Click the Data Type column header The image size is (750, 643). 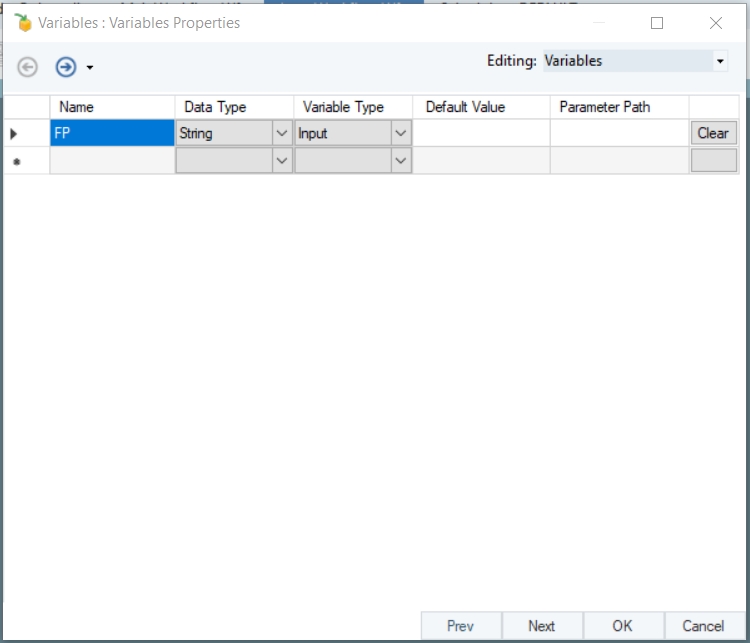click(x=234, y=107)
